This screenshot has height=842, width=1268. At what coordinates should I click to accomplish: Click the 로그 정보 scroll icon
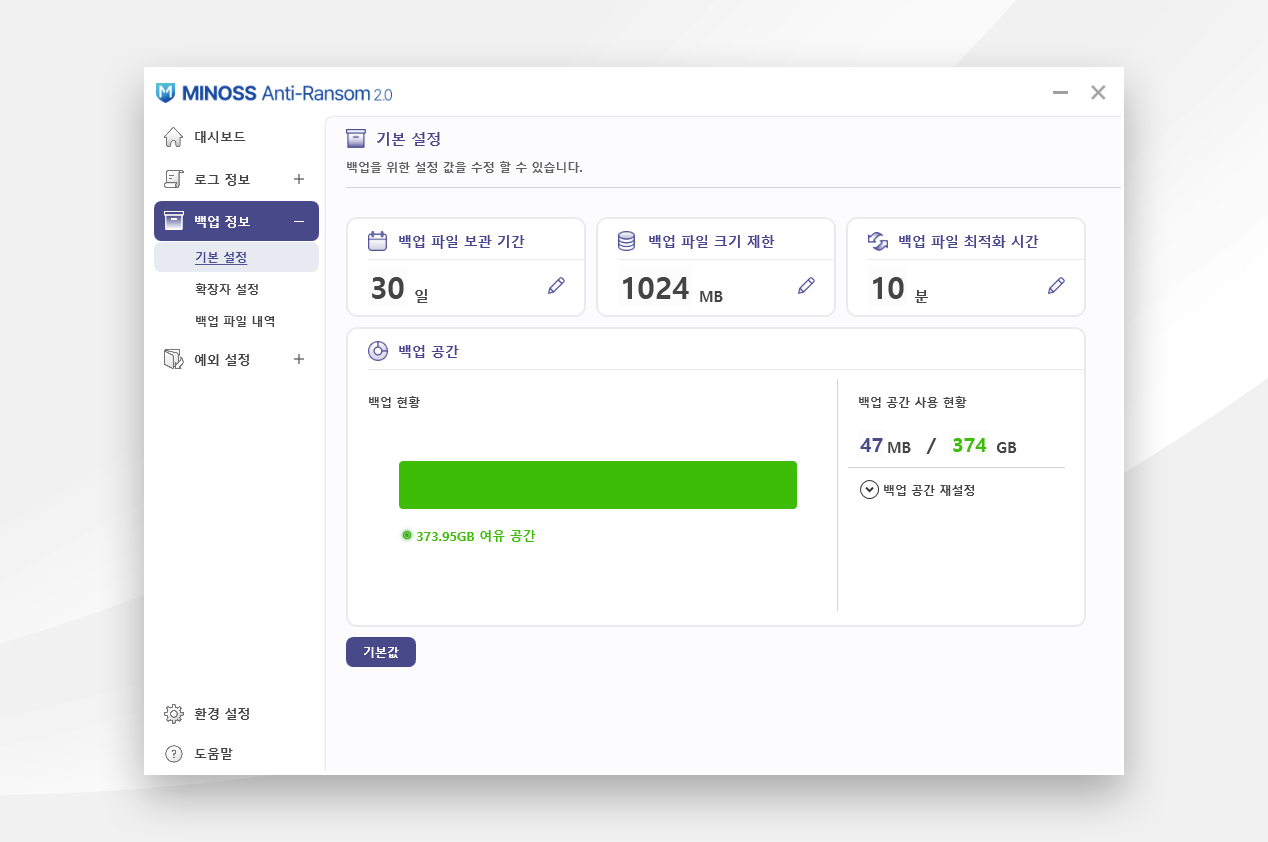pos(173,179)
